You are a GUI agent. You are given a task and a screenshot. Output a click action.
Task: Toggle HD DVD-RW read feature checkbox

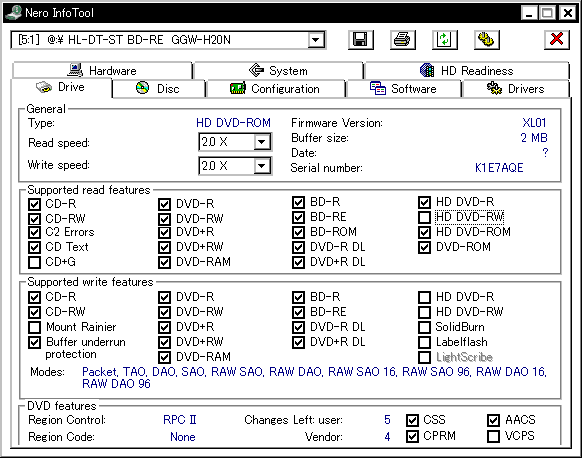(x=424, y=217)
